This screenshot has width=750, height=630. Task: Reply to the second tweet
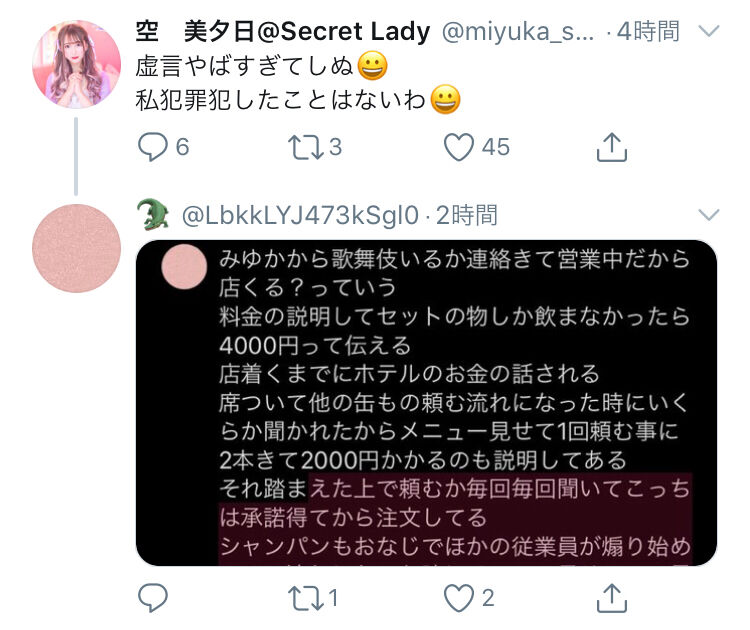pyautogui.click(x=153, y=597)
